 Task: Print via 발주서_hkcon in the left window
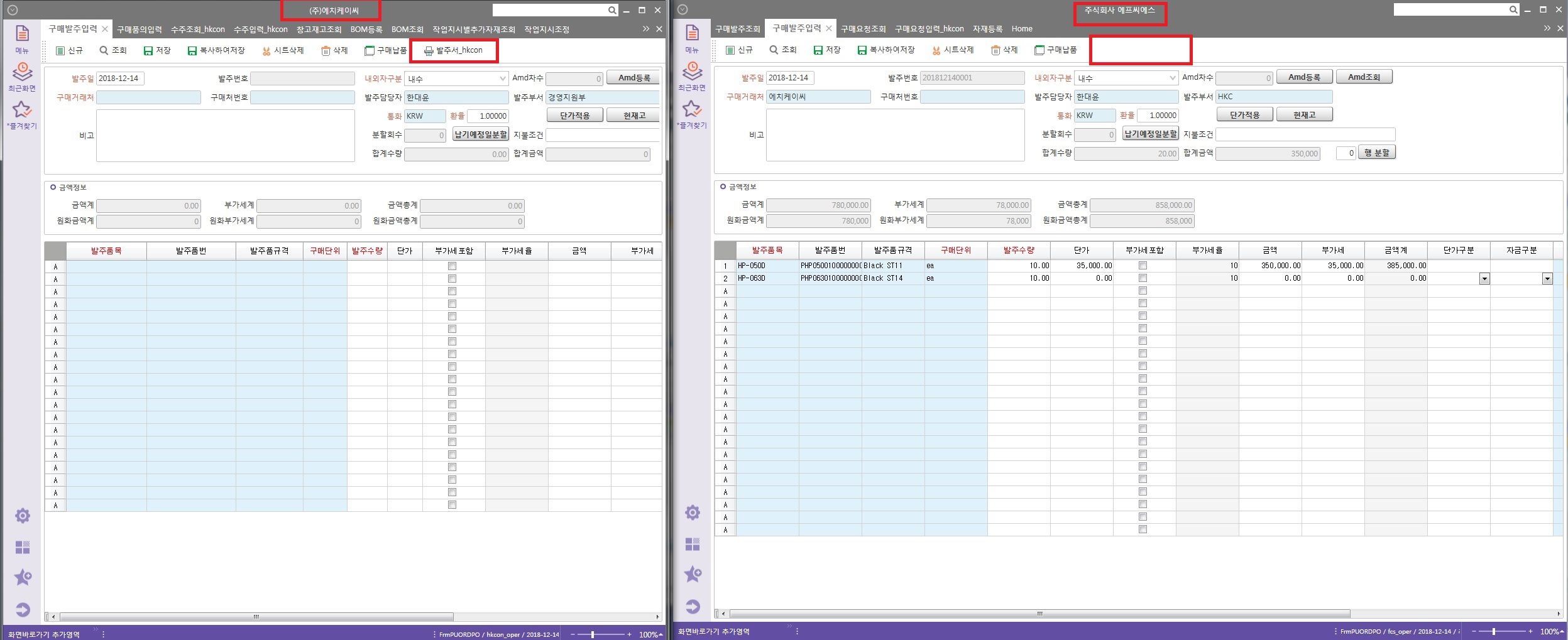[x=453, y=50]
